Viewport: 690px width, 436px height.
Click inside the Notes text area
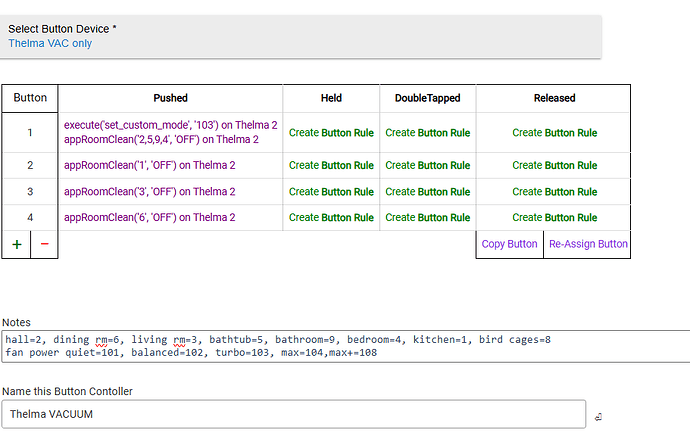pos(345,346)
